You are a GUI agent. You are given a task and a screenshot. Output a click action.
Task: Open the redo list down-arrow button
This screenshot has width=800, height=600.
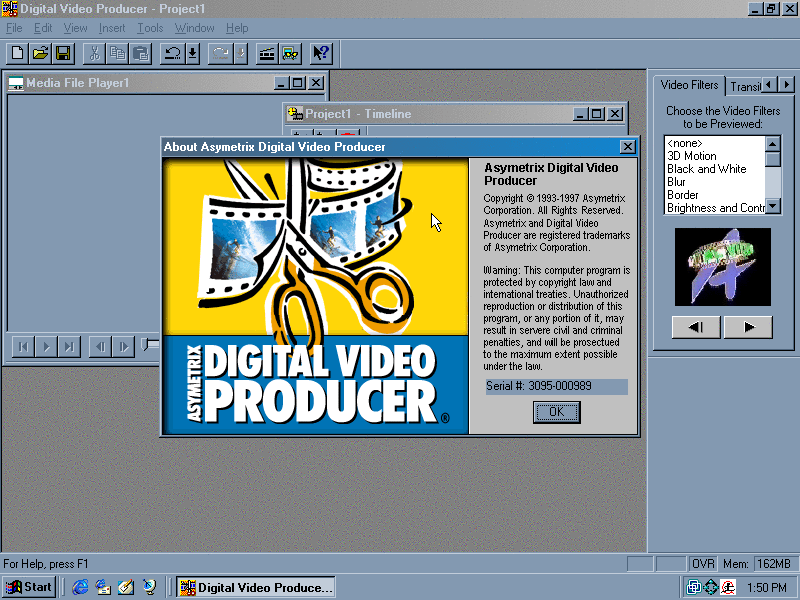241,54
